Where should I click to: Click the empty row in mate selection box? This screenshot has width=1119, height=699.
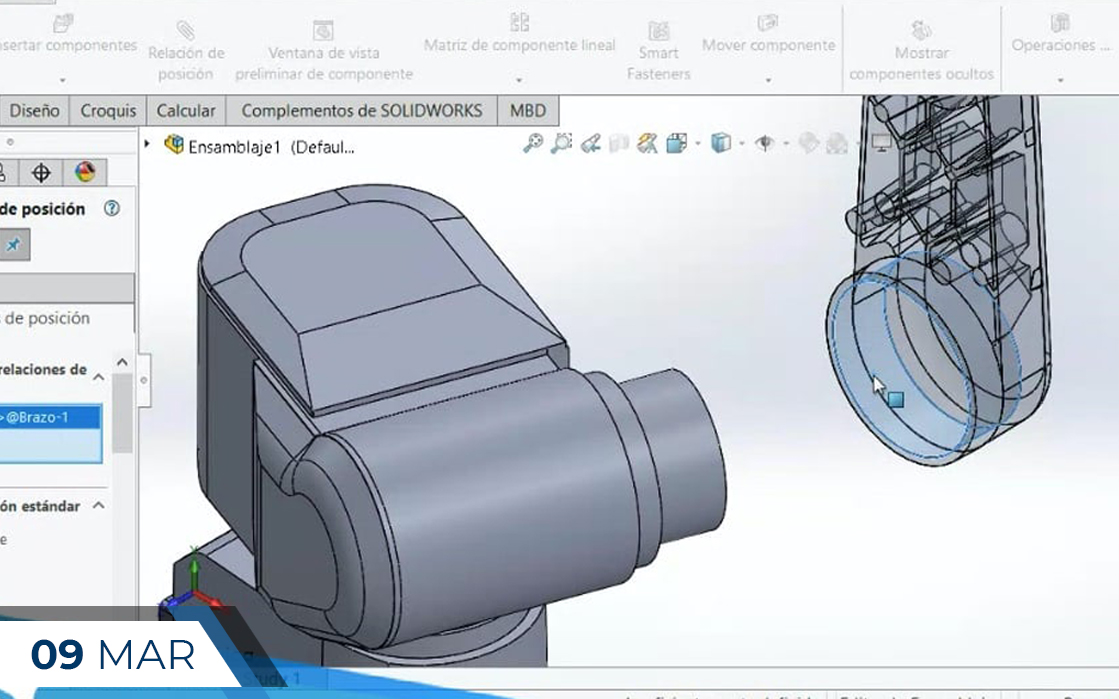tap(50, 444)
